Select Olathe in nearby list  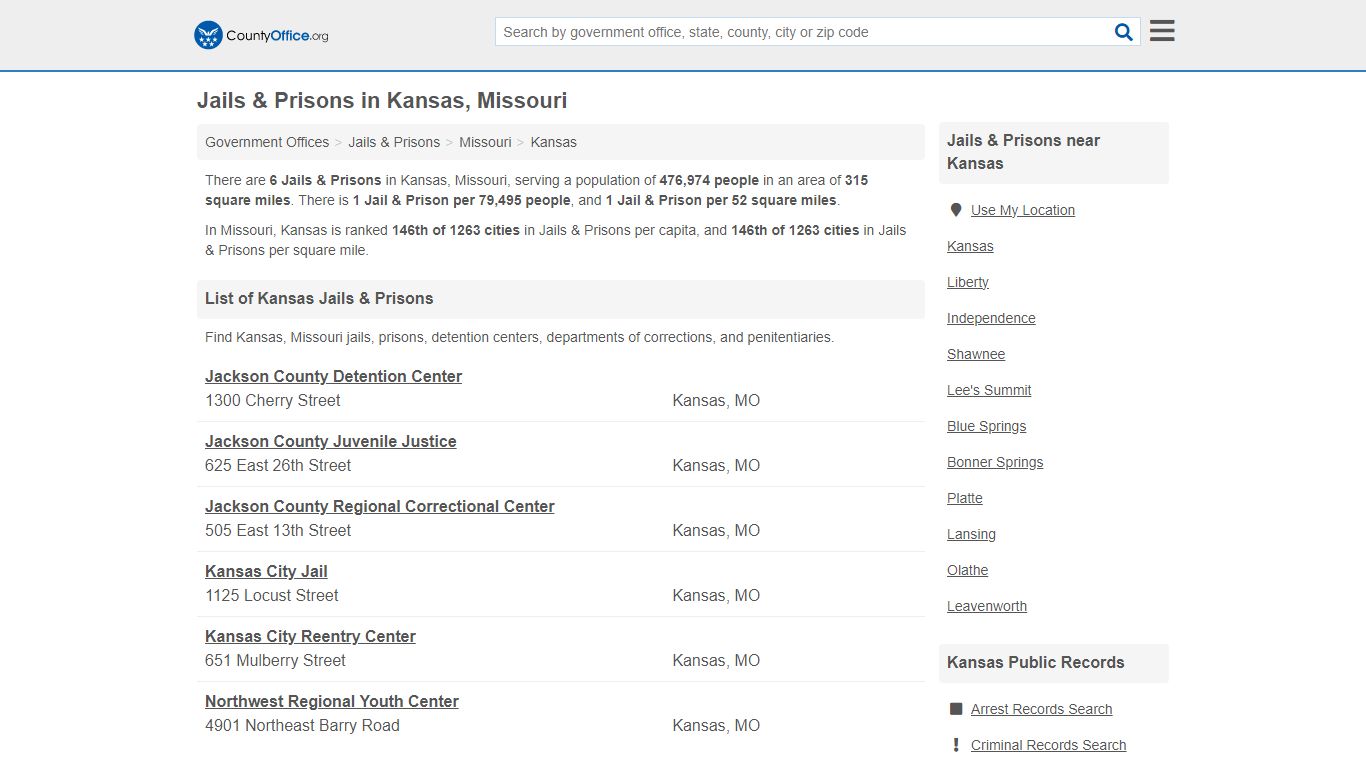coord(967,570)
